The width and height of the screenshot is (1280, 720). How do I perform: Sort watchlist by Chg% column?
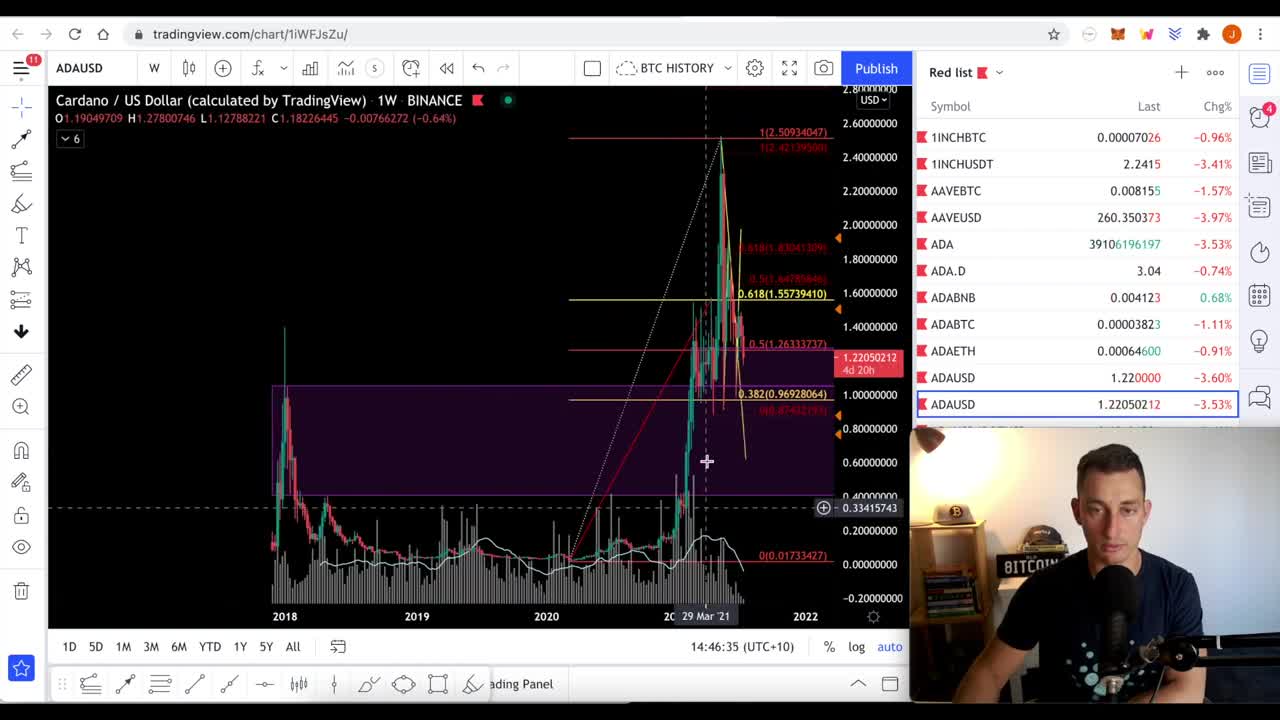click(1217, 106)
